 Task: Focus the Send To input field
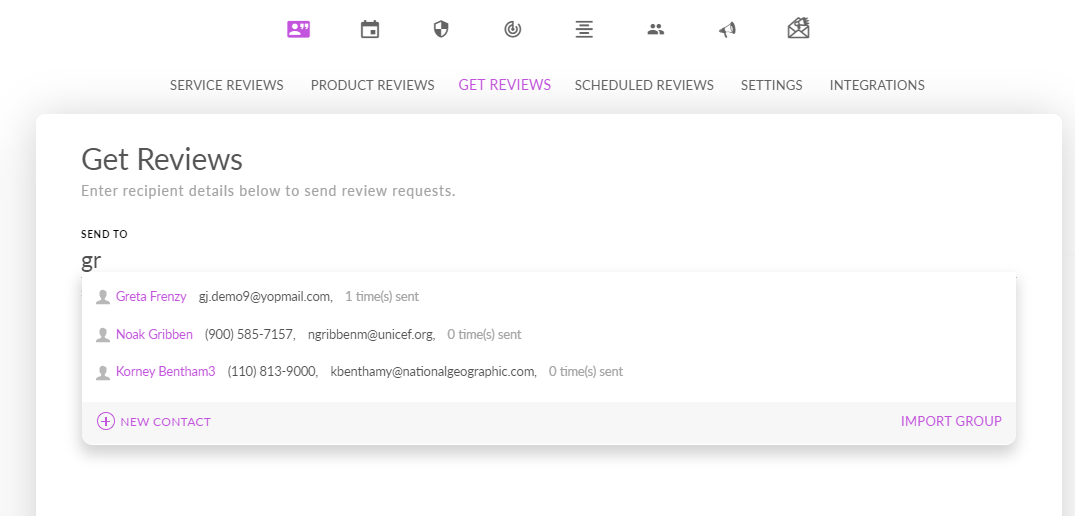(548, 261)
